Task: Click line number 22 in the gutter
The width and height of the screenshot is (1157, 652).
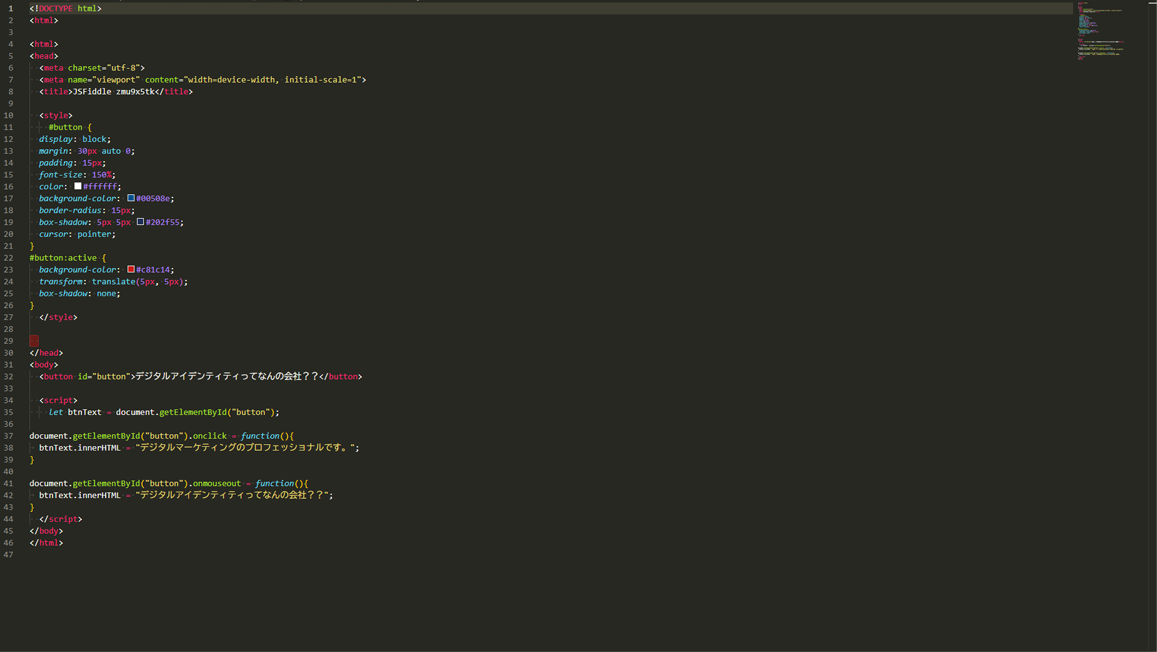Action: point(8,258)
